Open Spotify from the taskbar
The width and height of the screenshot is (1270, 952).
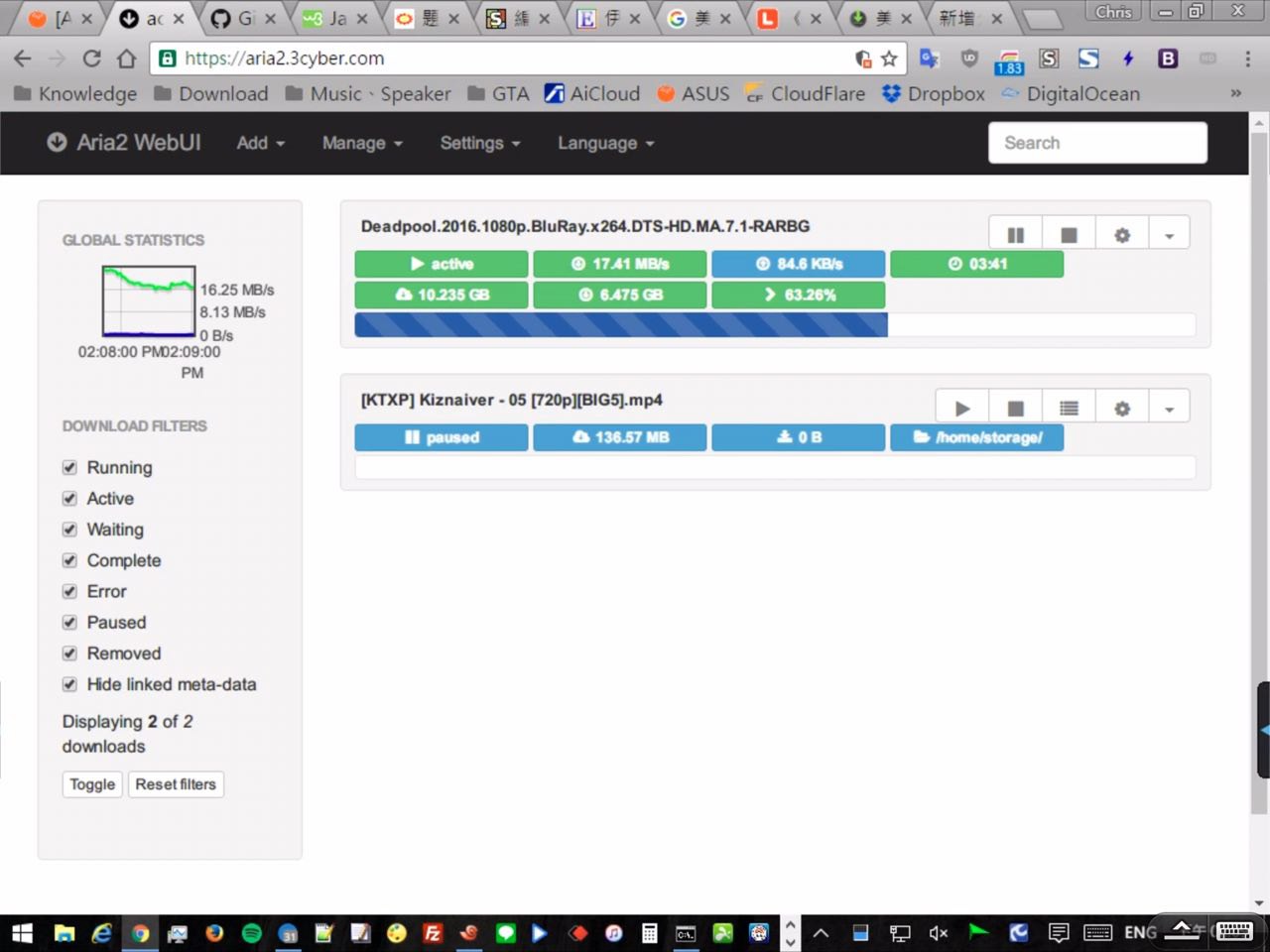[x=252, y=933]
